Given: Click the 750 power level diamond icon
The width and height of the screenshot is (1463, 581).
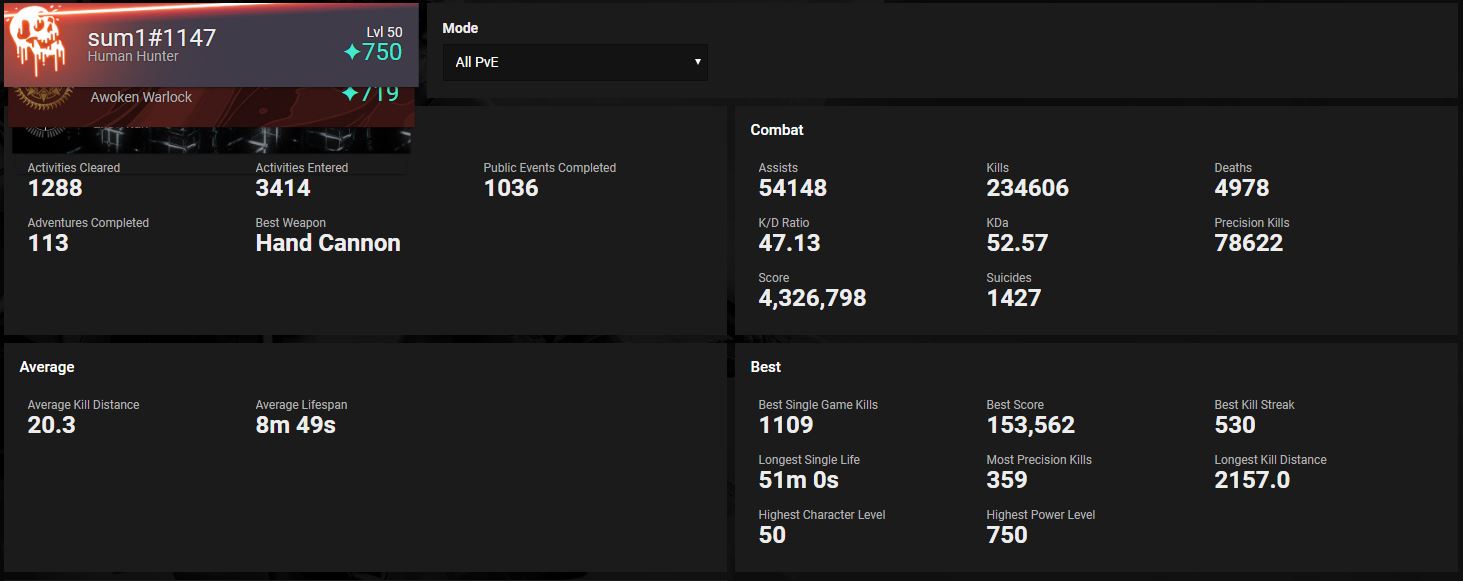Looking at the screenshot, I should (x=352, y=52).
